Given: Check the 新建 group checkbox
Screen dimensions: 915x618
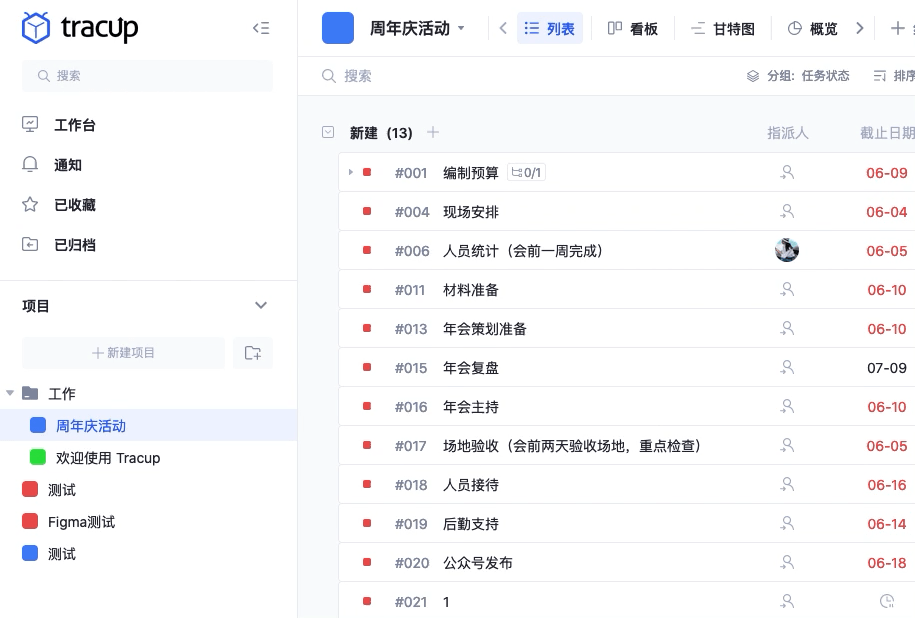Looking at the screenshot, I should click(327, 132).
